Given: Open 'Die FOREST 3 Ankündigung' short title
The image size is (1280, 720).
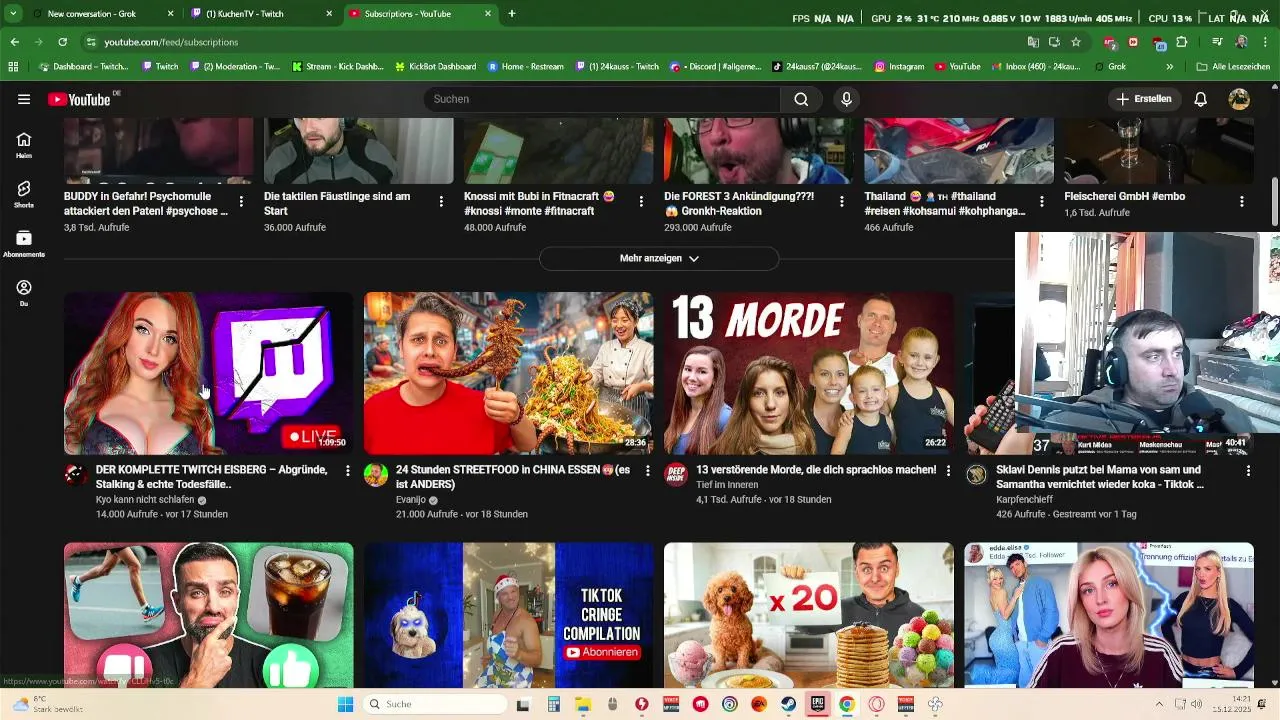Looking at the screenshot, I should pyautogui.click(x=738, y=204).
